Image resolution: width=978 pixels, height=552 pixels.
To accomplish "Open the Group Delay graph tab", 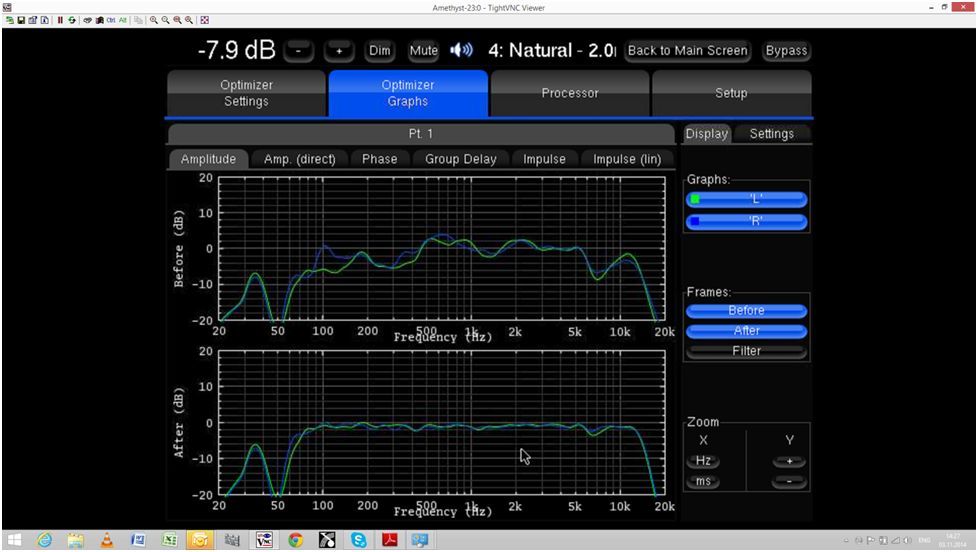I will pyautogui.click(x=460, y=159).
